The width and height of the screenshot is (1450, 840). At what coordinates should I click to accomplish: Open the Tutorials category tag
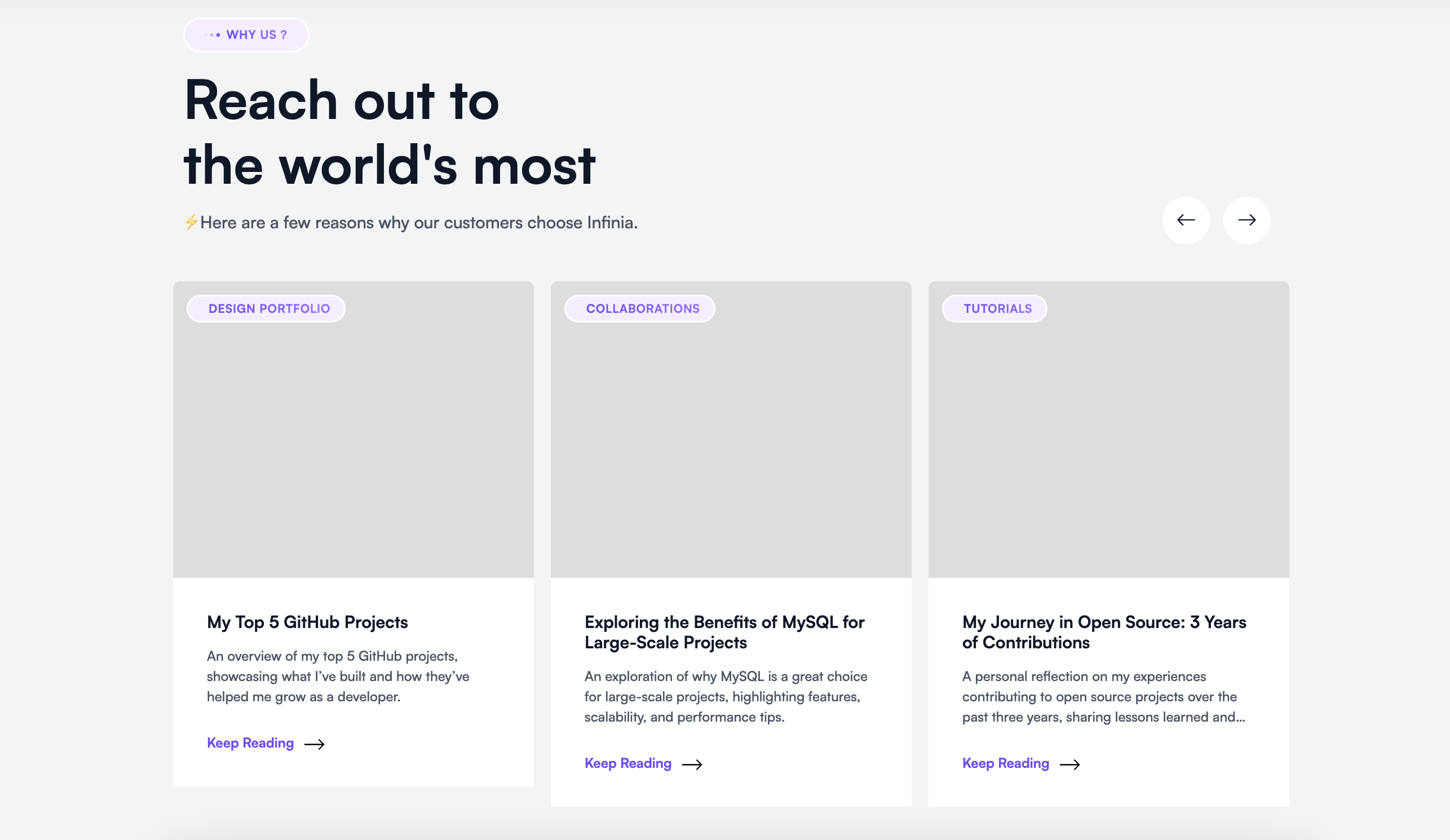tap(994, 308)
